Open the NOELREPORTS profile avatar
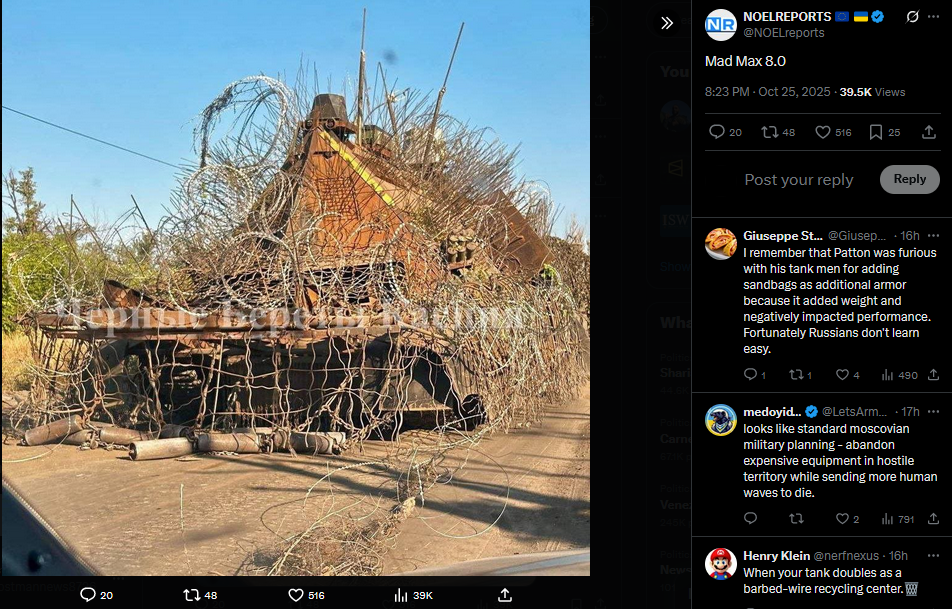The height and width of the screenshot is (609, 952). 721,25
